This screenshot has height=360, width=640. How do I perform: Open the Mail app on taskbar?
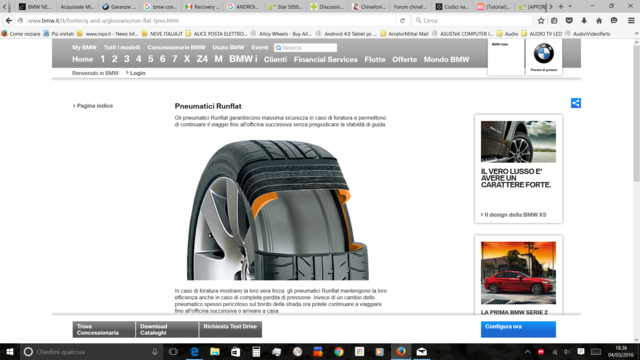[422, 352]
